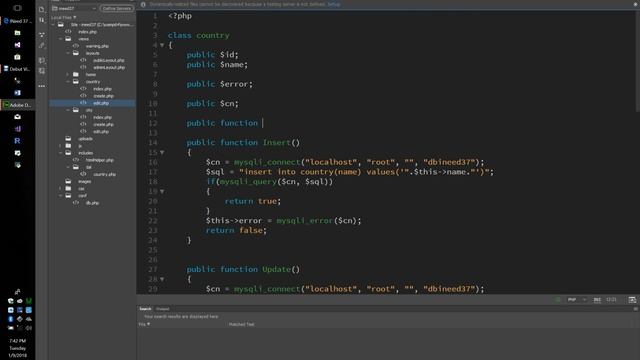Expand the home folder

pos(68,74)
